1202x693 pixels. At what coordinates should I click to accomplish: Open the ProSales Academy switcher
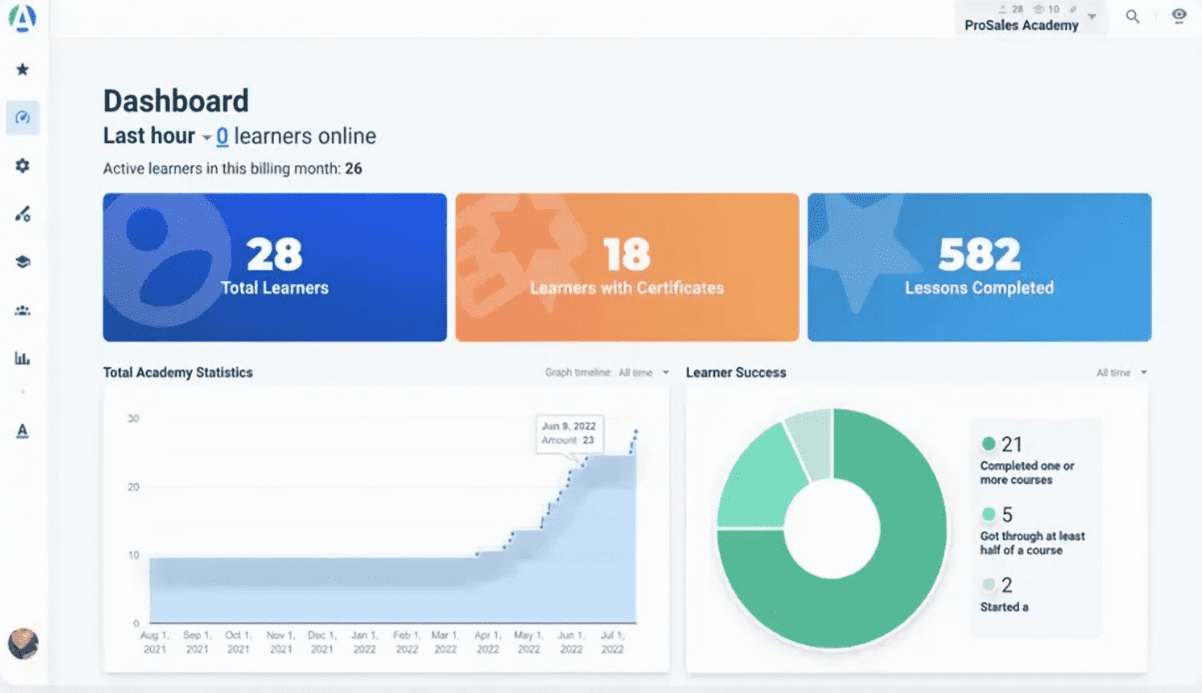coord(1030,25)
